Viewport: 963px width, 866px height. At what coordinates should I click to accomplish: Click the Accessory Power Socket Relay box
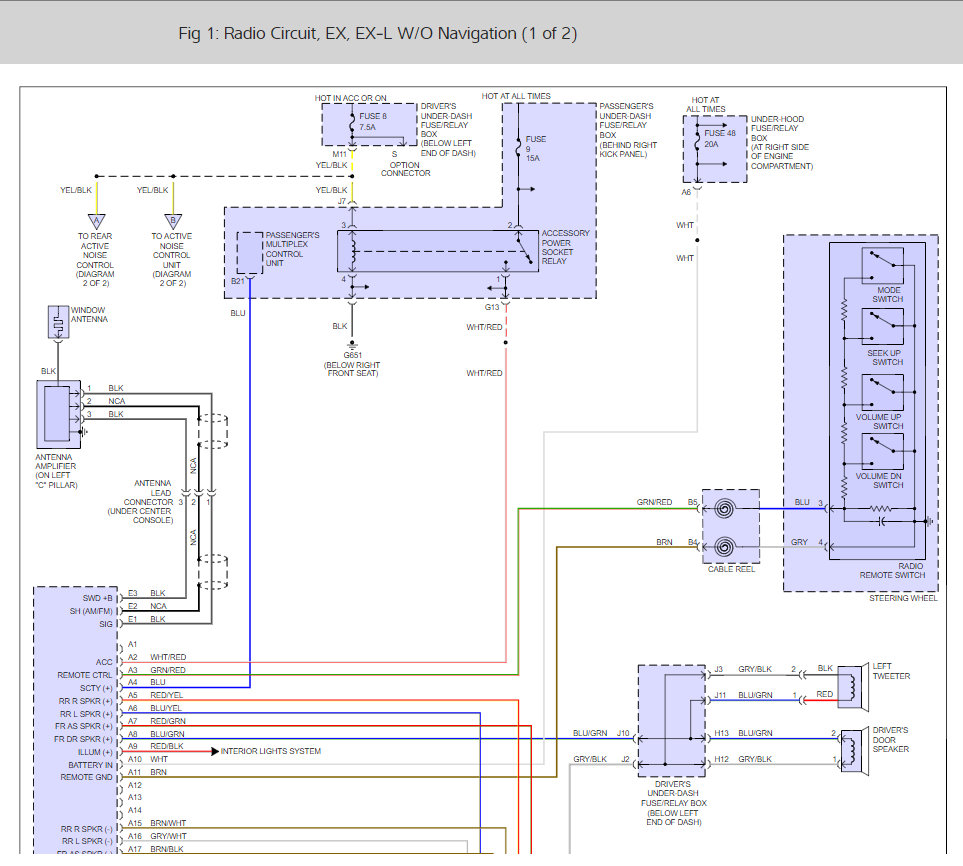click(438, 251)
